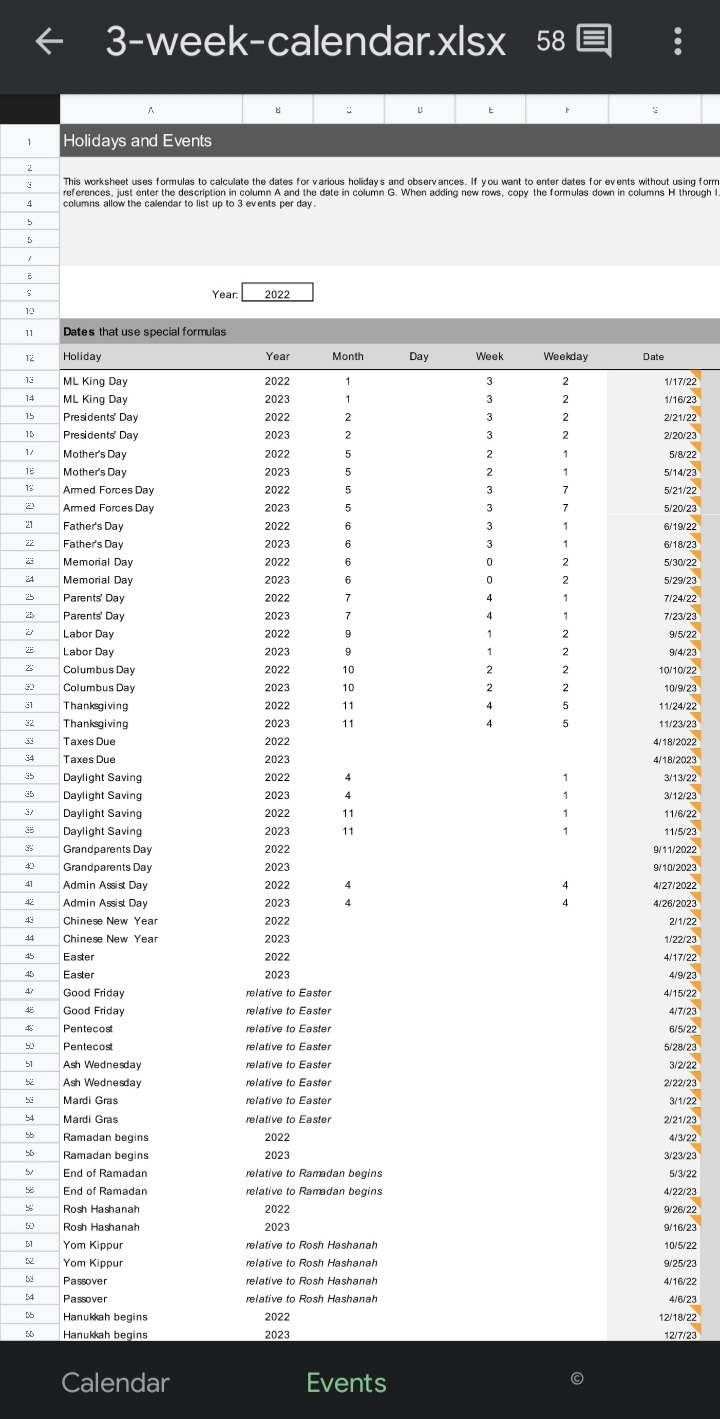720x1419 pixels.
Task: Select date cell 1/17/22
Action: pyautogui.click(x=655, y=381)
